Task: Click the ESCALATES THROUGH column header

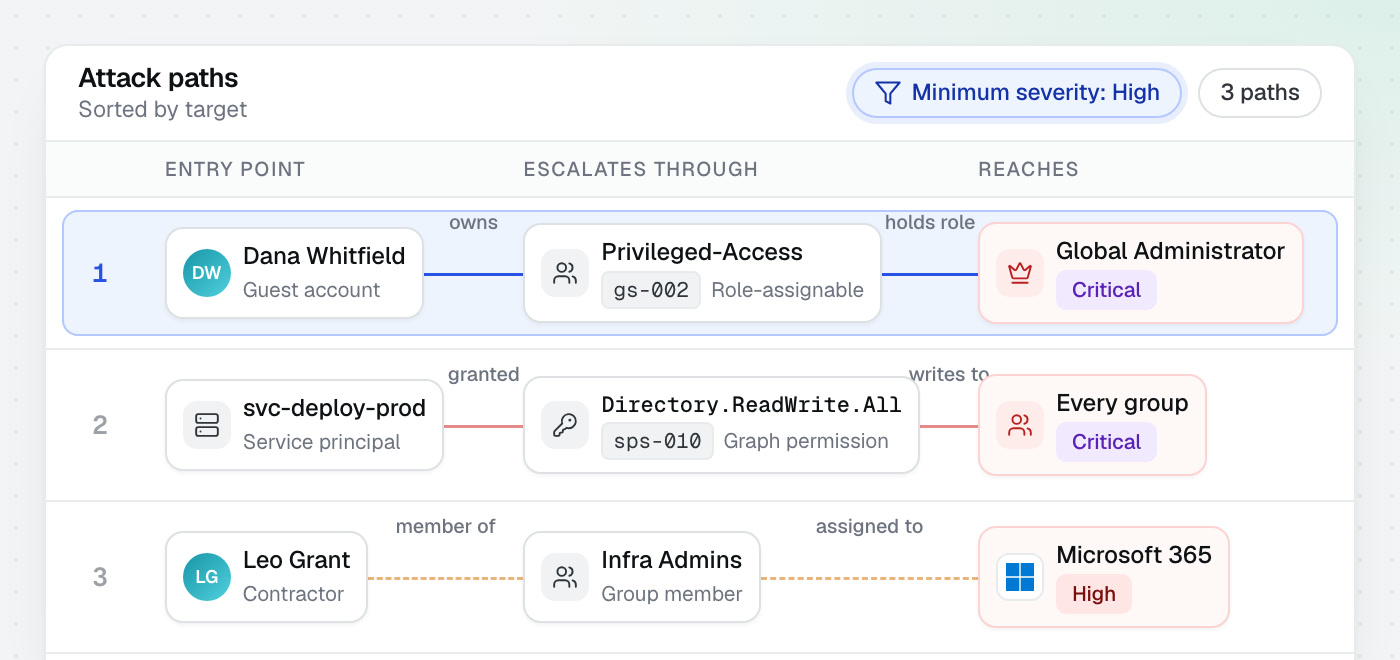Action: [x=641, y=169]
